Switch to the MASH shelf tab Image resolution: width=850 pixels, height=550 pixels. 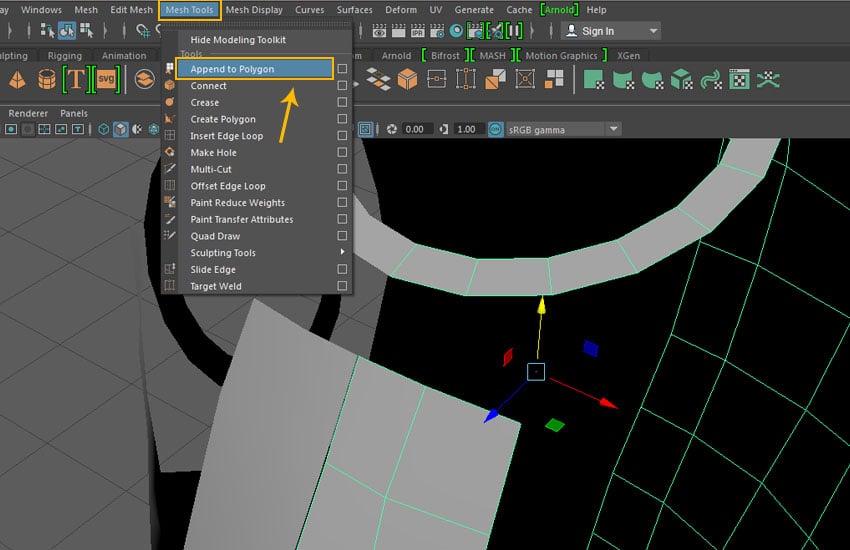[x=492, y=56]
